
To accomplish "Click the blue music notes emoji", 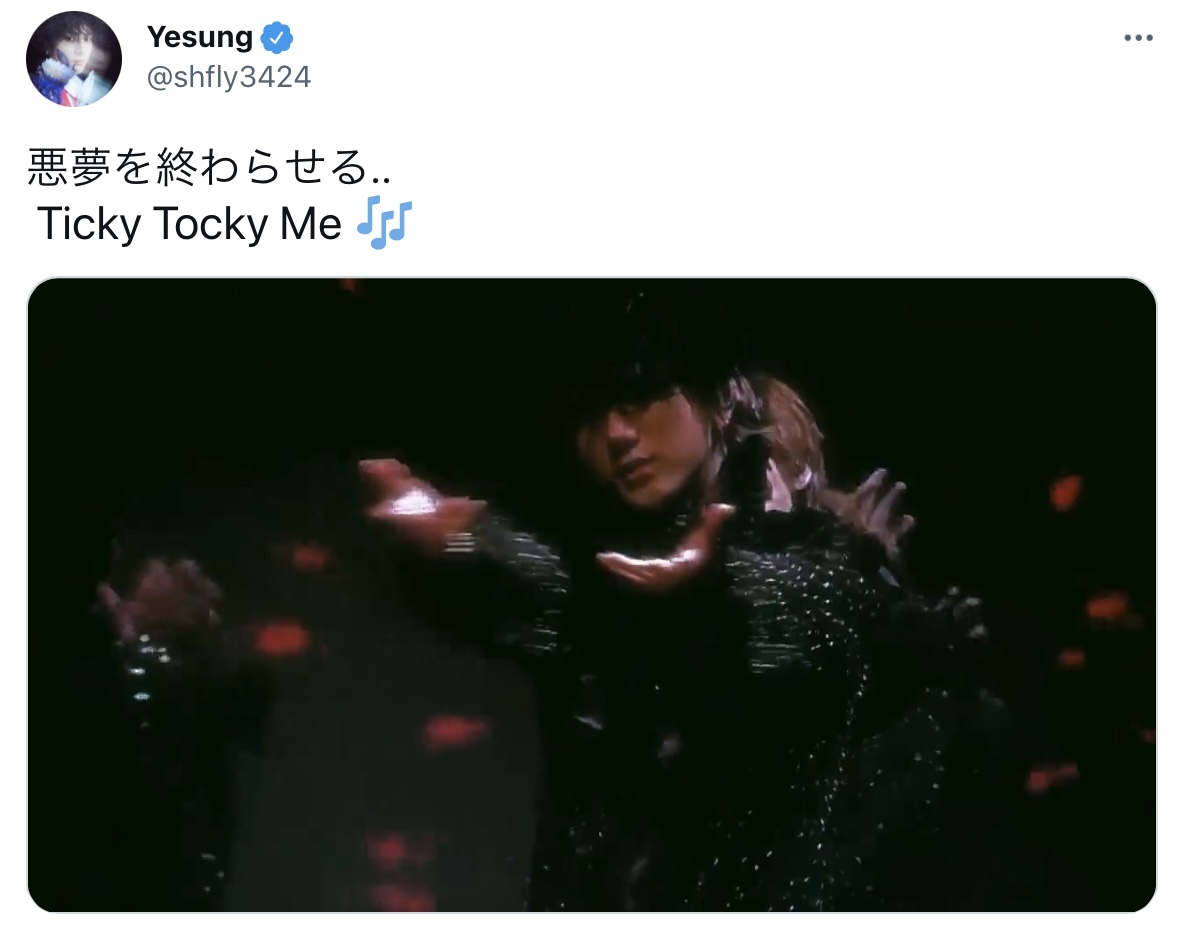I will click(x=385, y=224).
